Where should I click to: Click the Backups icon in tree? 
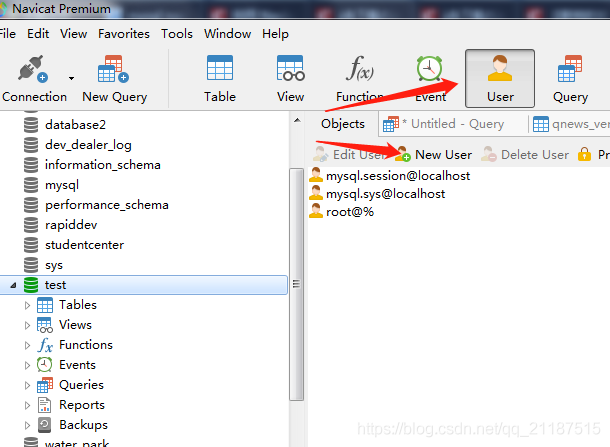pyautogui.click(x=45, y=425)
